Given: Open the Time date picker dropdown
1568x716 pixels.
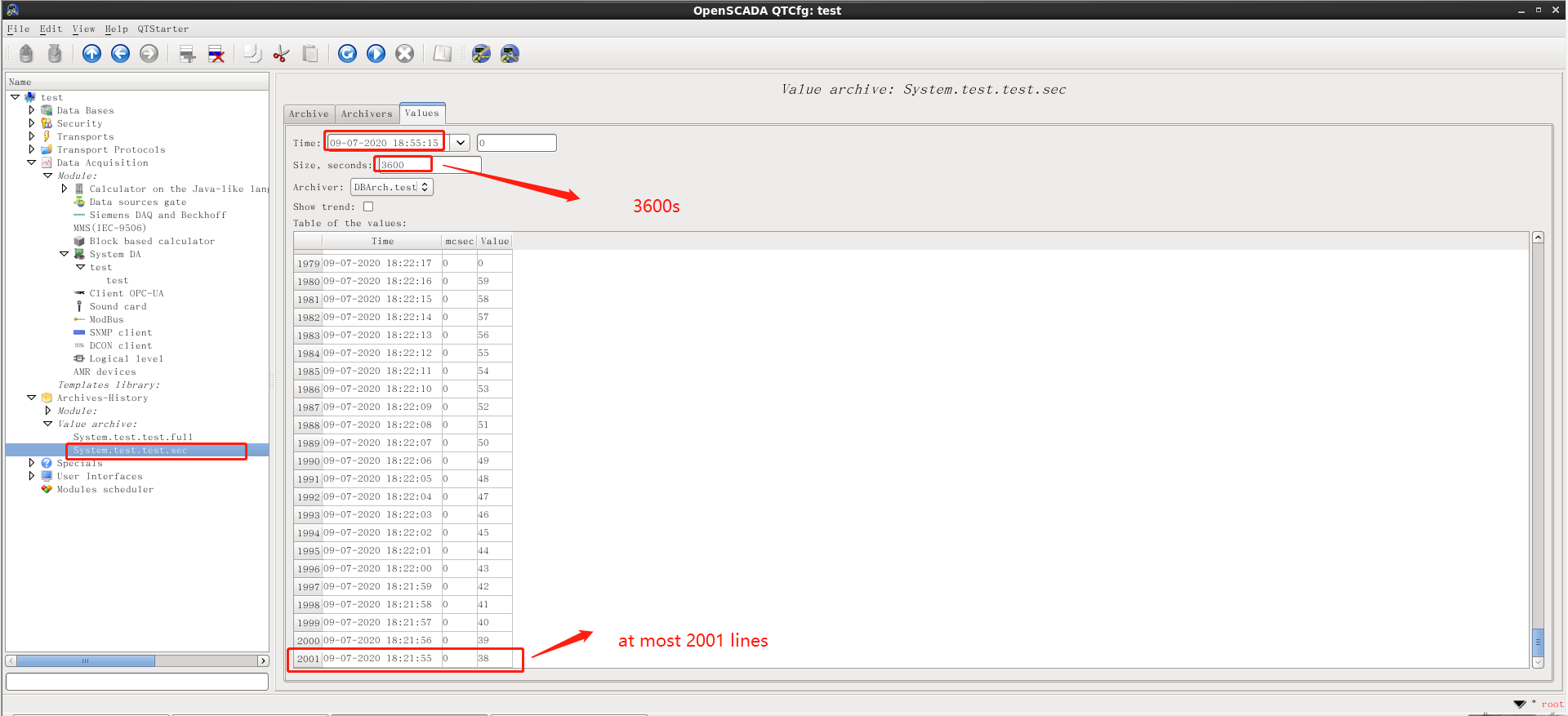Looking at the screenshot, I should coord(461,143).
